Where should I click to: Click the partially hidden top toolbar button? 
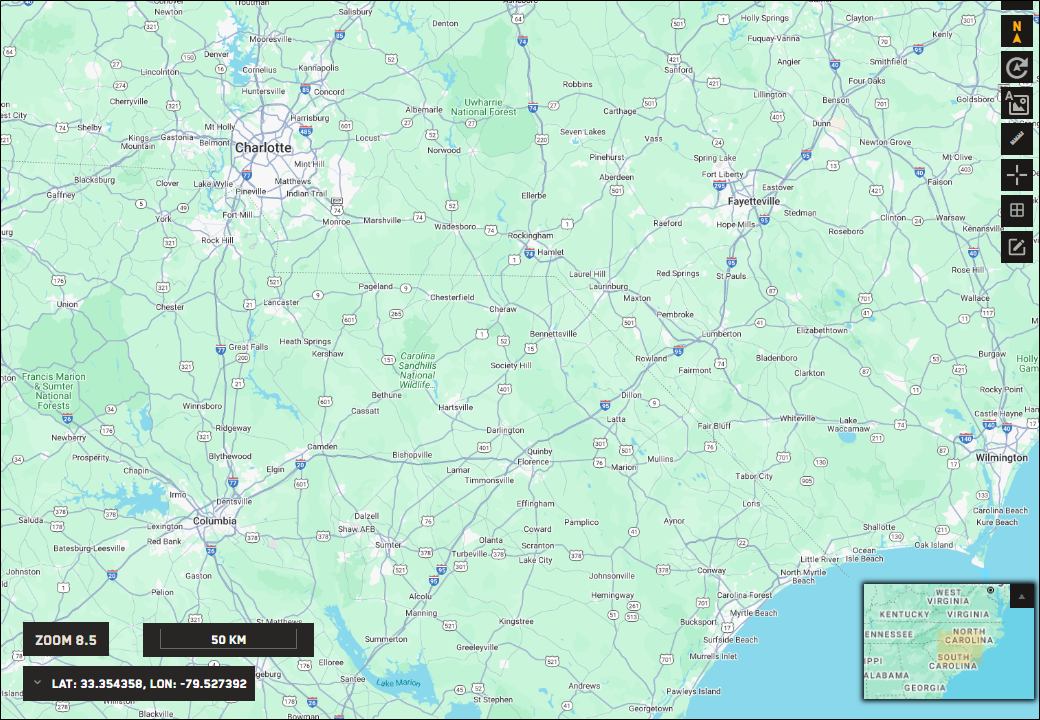point(1017,5)
